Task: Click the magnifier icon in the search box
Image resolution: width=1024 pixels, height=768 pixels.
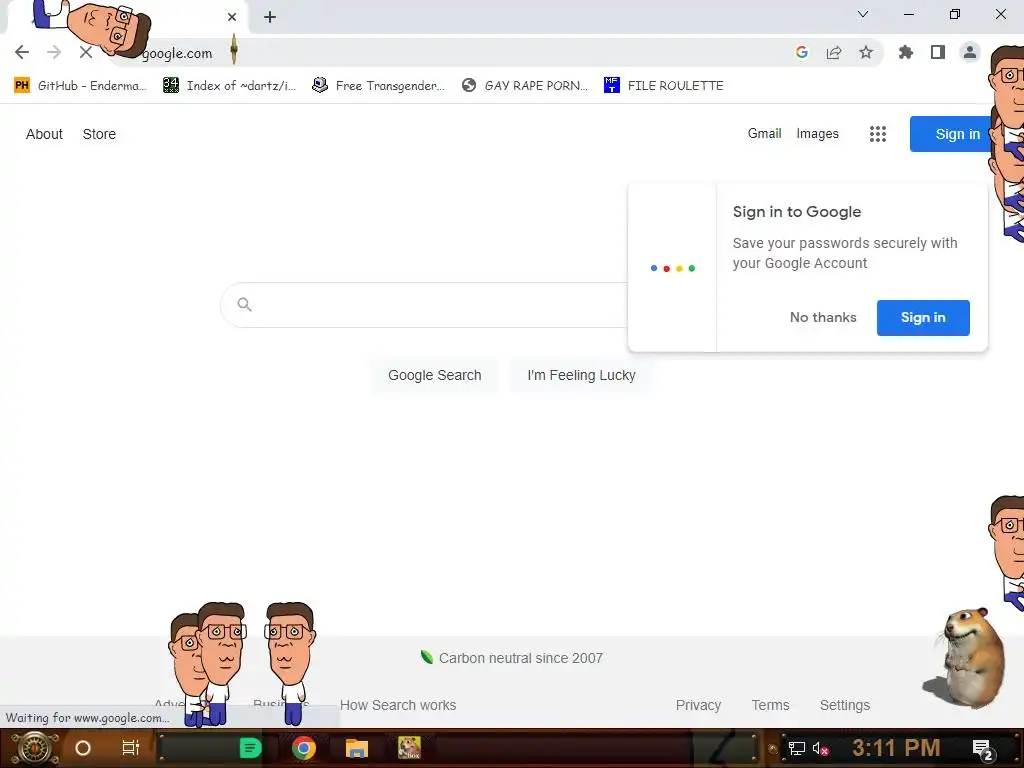Action: (244, 304)
